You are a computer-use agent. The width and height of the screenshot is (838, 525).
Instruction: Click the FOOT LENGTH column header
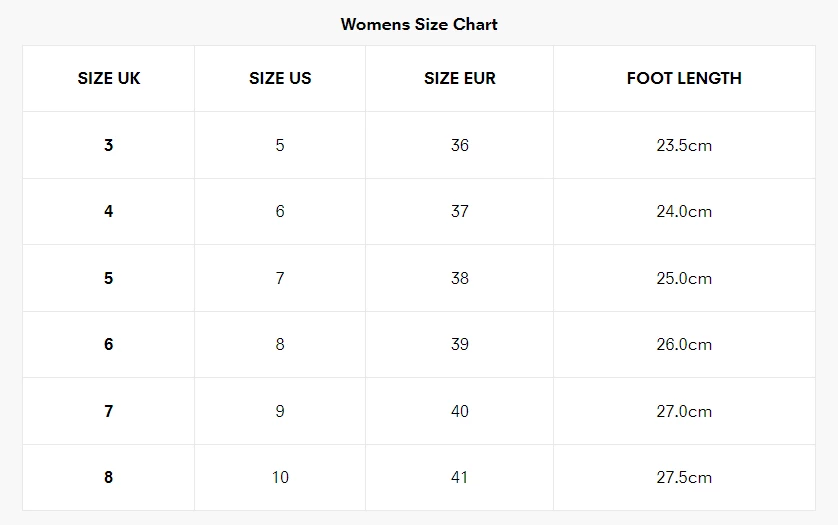684,78
